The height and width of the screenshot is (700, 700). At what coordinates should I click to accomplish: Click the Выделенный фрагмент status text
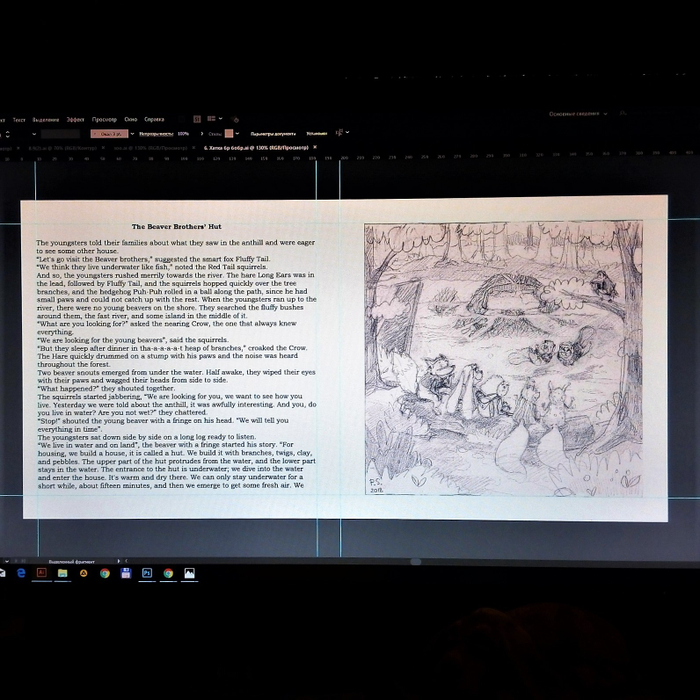pos(71,562)
